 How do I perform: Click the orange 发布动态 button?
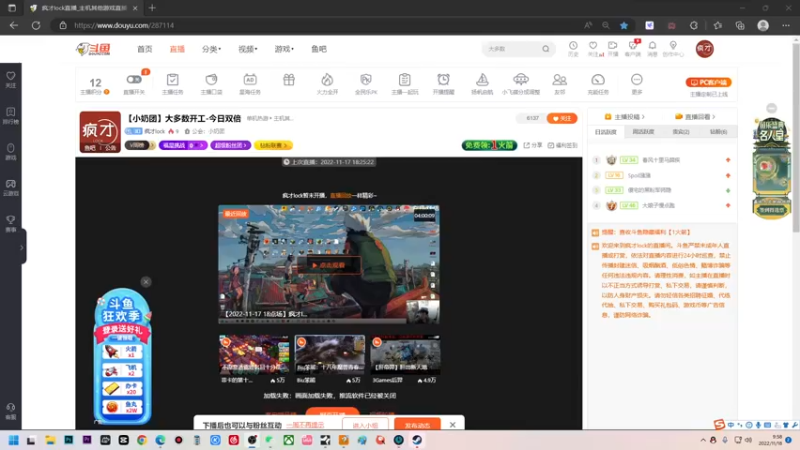(x=417, y=425)
